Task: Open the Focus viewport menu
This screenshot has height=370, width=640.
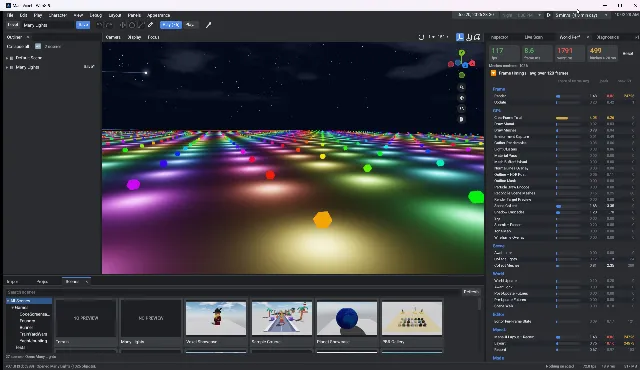Action: tap(153, 37)
